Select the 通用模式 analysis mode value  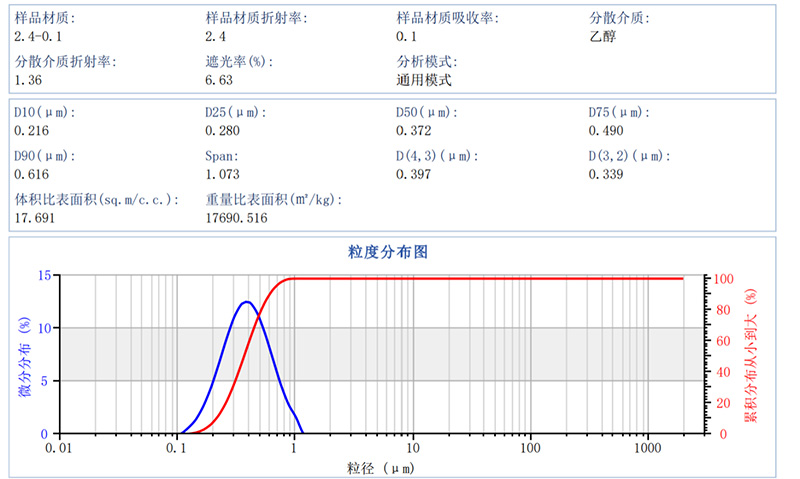(x=424, y=80)
